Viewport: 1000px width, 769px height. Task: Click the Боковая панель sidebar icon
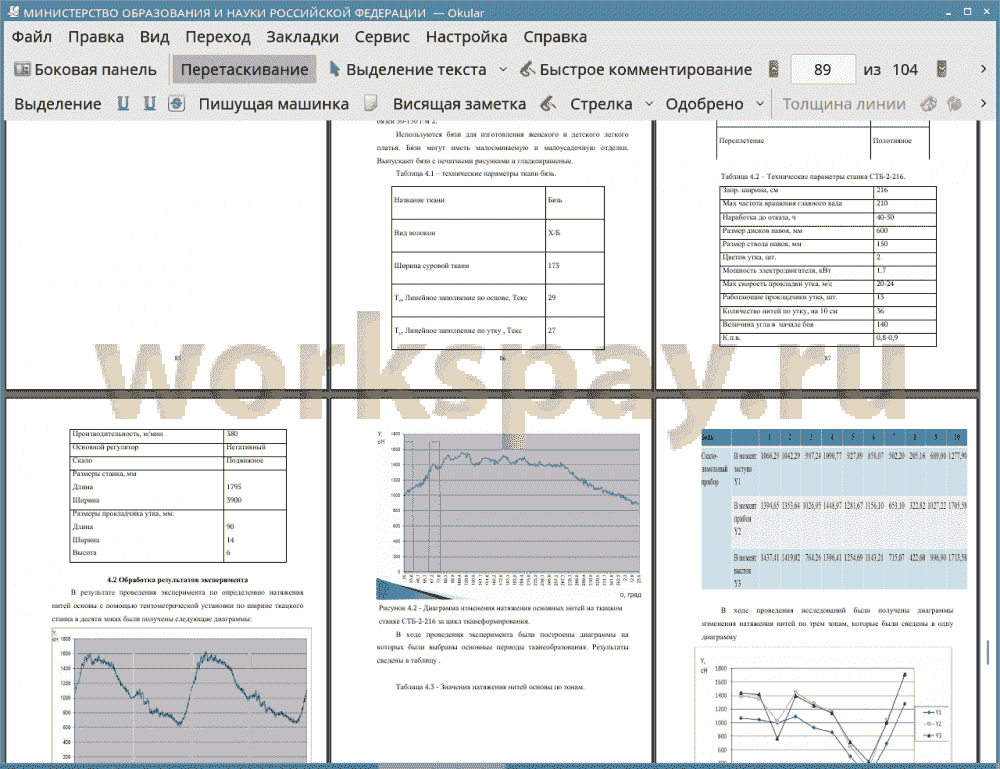click(x=22, y=69)
